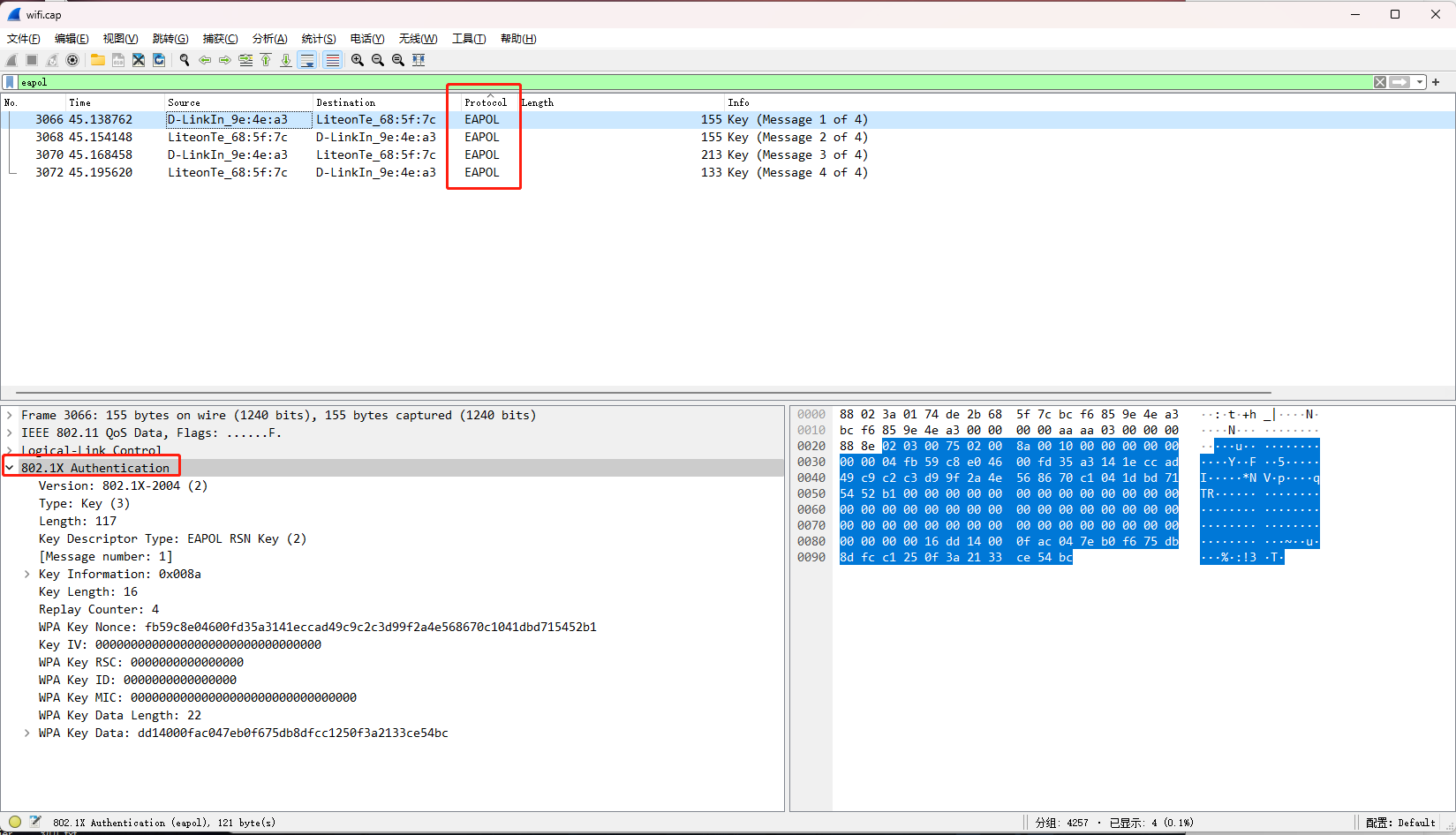The width and height of the screenshot is (1456, 835).
Task: Click the packet list horizontal scrollbar
Action: point(643,393)
